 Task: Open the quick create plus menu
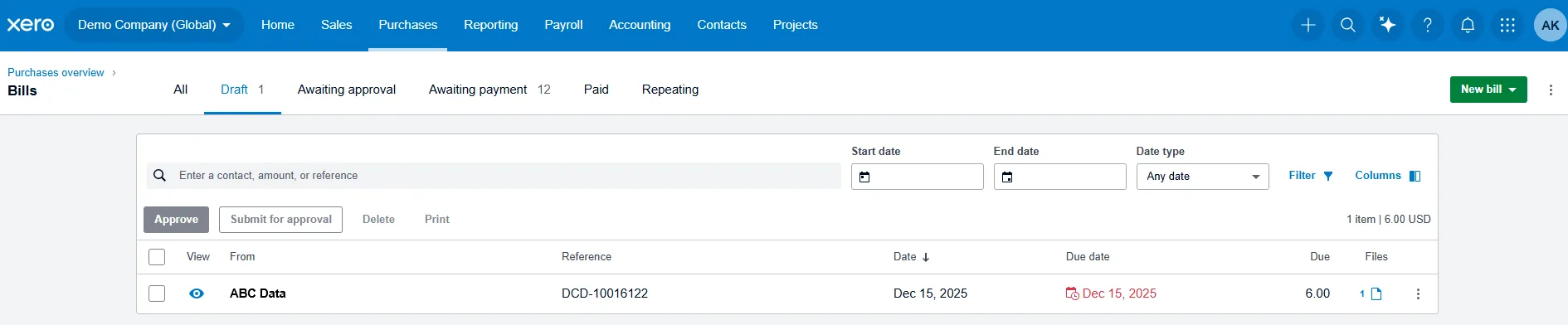[1308, 25]
